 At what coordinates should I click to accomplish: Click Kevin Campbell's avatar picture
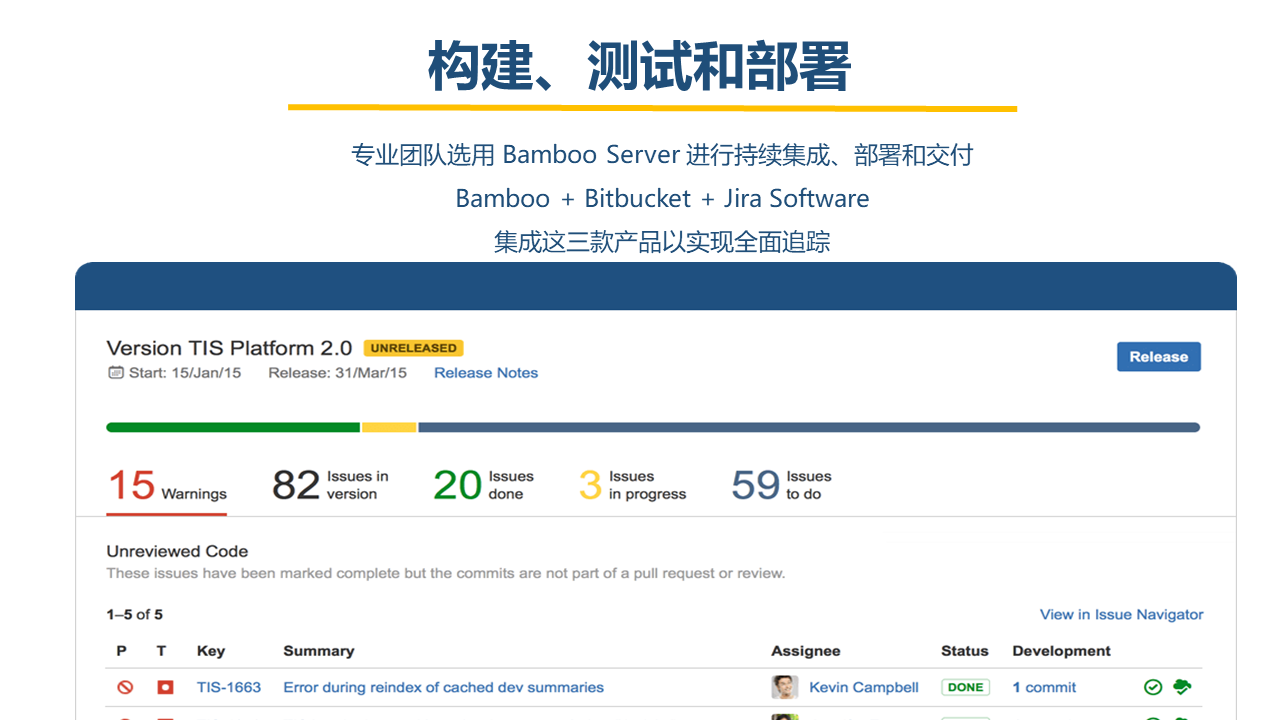[x=785, y=687]
